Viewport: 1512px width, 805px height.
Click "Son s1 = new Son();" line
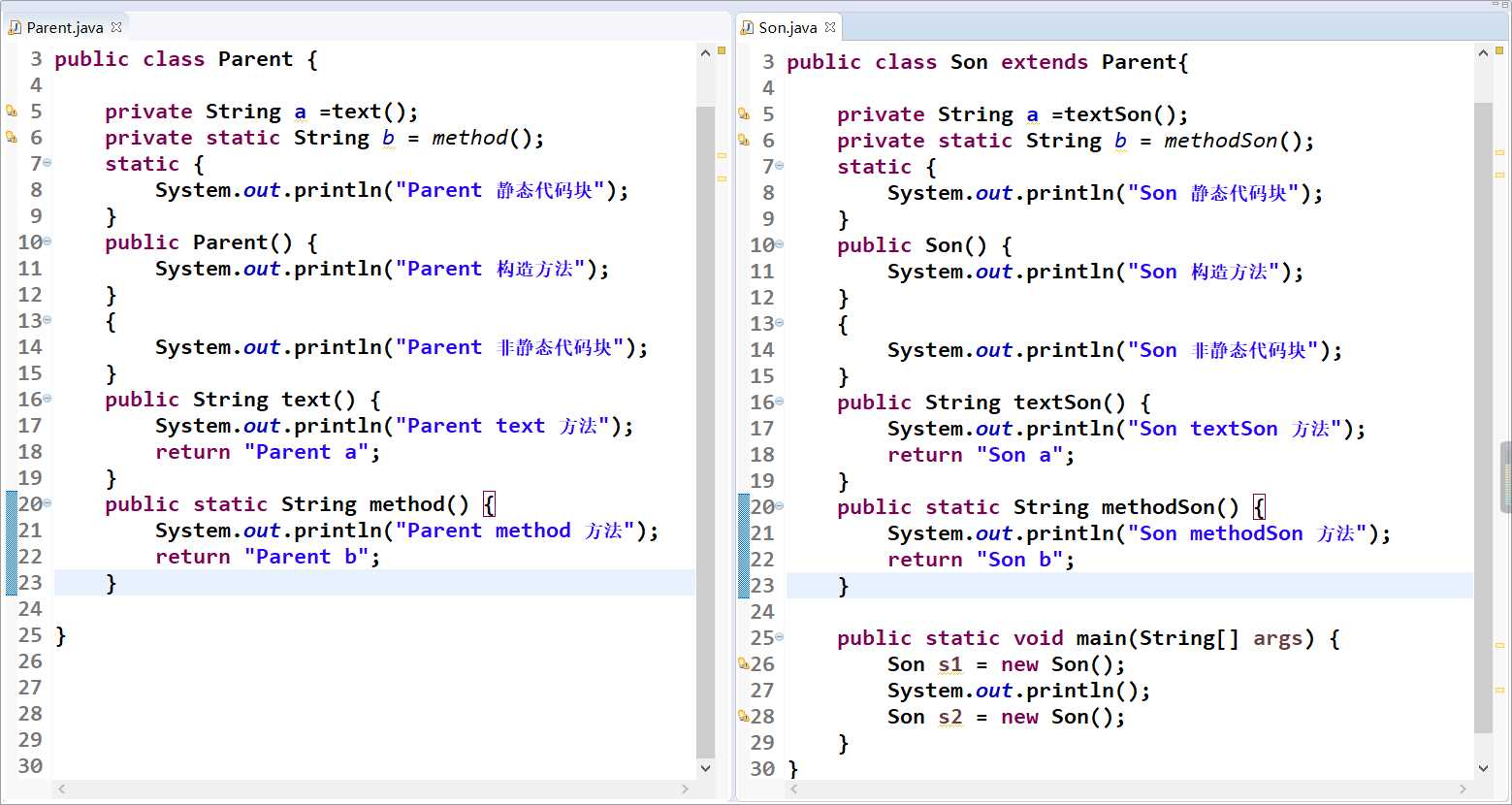(x=1007, y=664)
